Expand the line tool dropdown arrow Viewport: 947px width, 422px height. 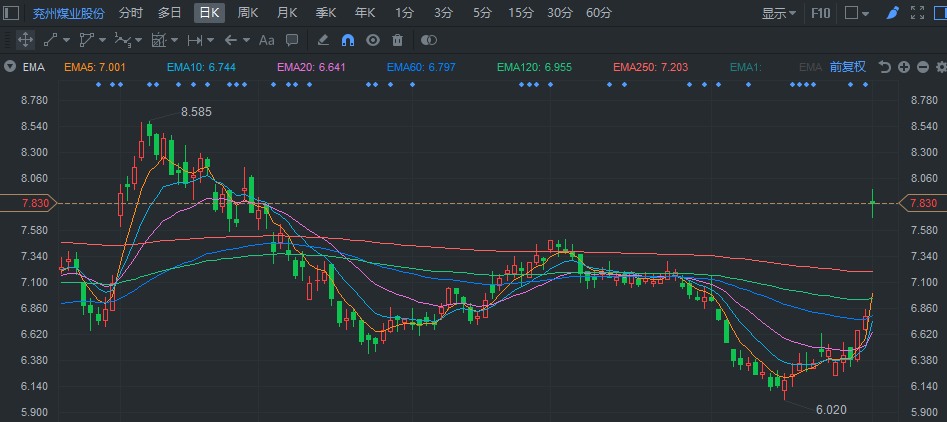(x=66, y=40)
